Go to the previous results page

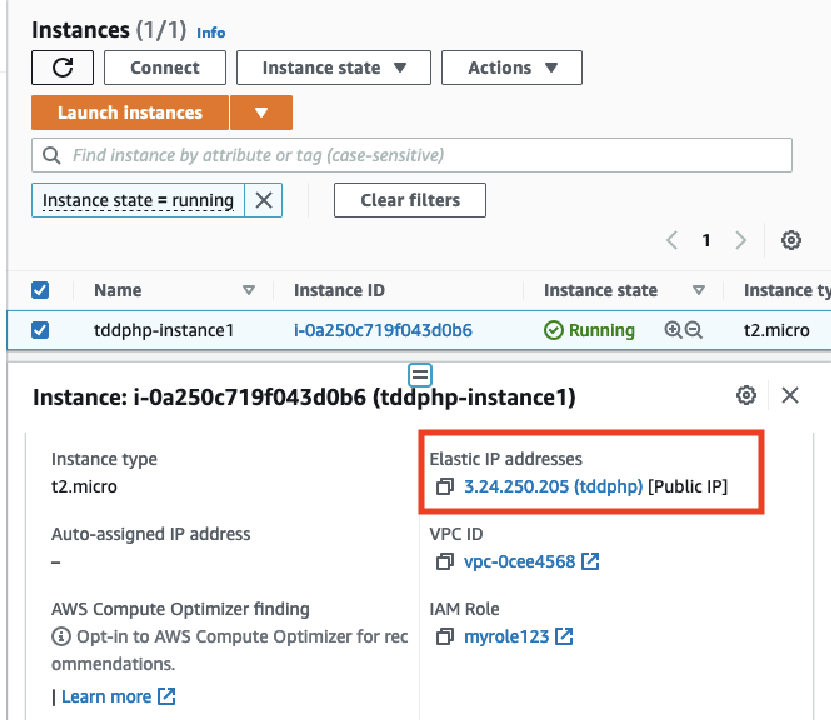point(672,240)
